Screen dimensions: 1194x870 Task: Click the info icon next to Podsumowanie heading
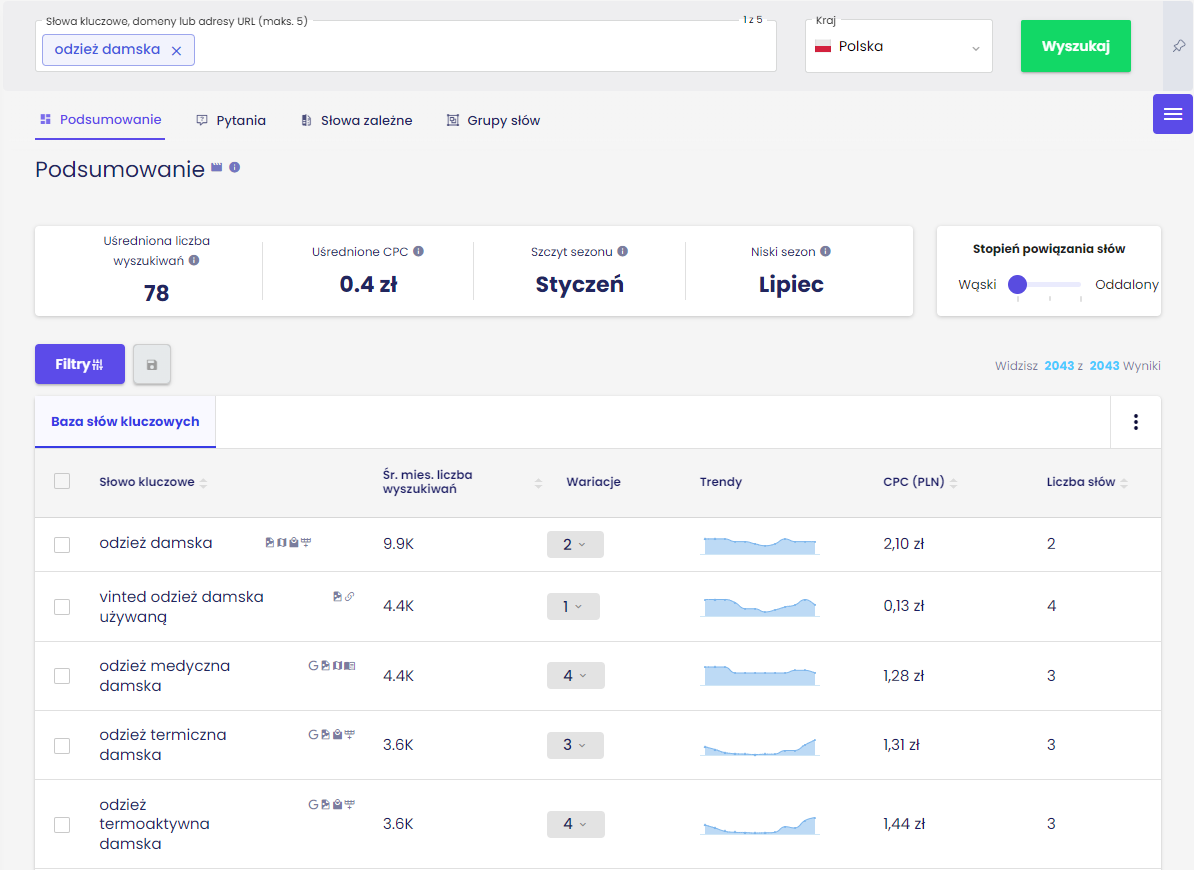[235, 167]
